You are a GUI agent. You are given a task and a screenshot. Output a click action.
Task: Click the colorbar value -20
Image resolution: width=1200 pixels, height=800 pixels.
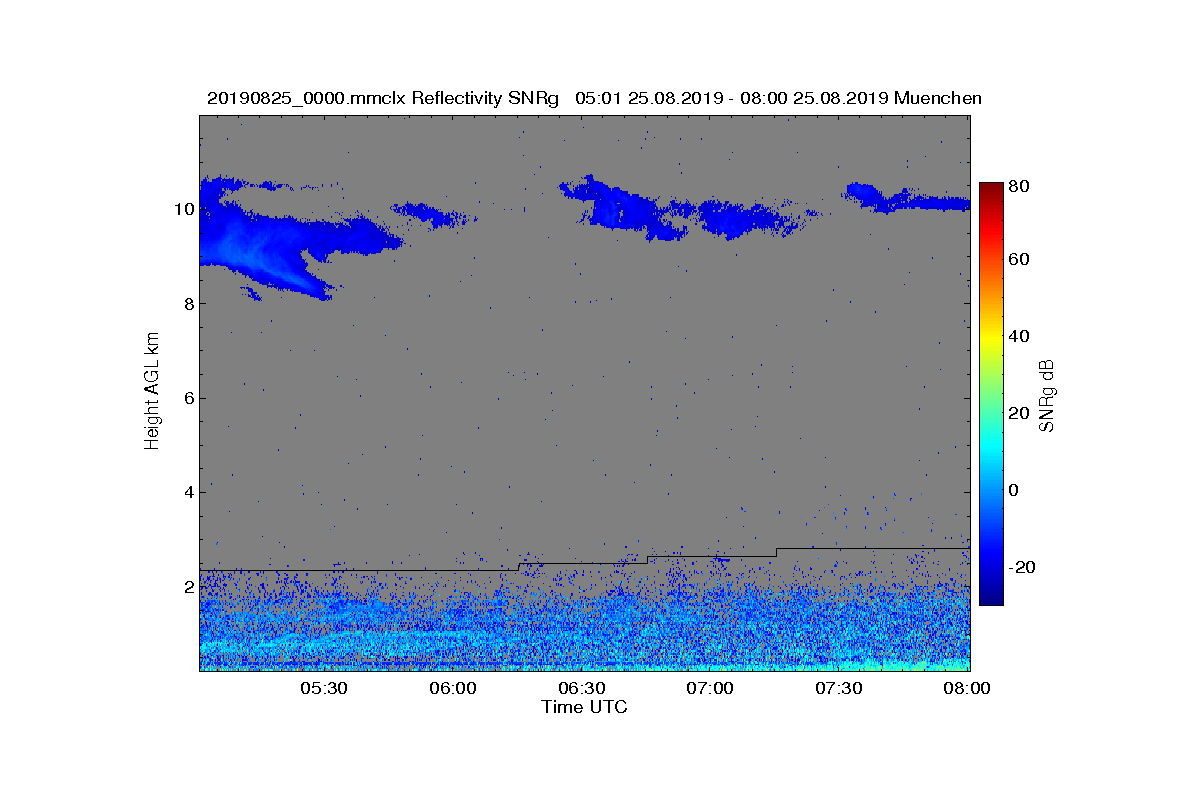[x=1024, y=567]
